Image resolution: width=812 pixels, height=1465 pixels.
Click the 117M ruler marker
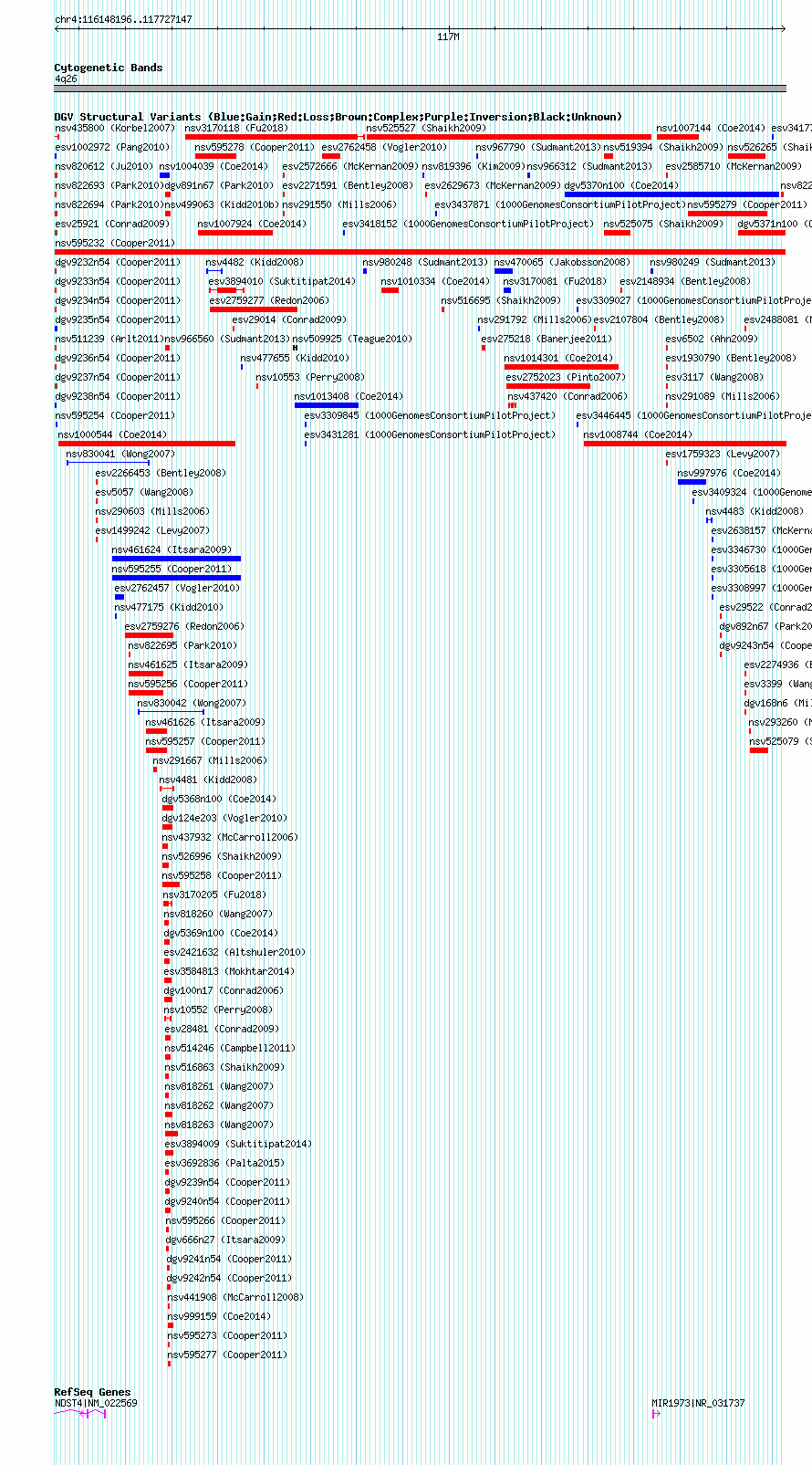click(x=448, y=37)
